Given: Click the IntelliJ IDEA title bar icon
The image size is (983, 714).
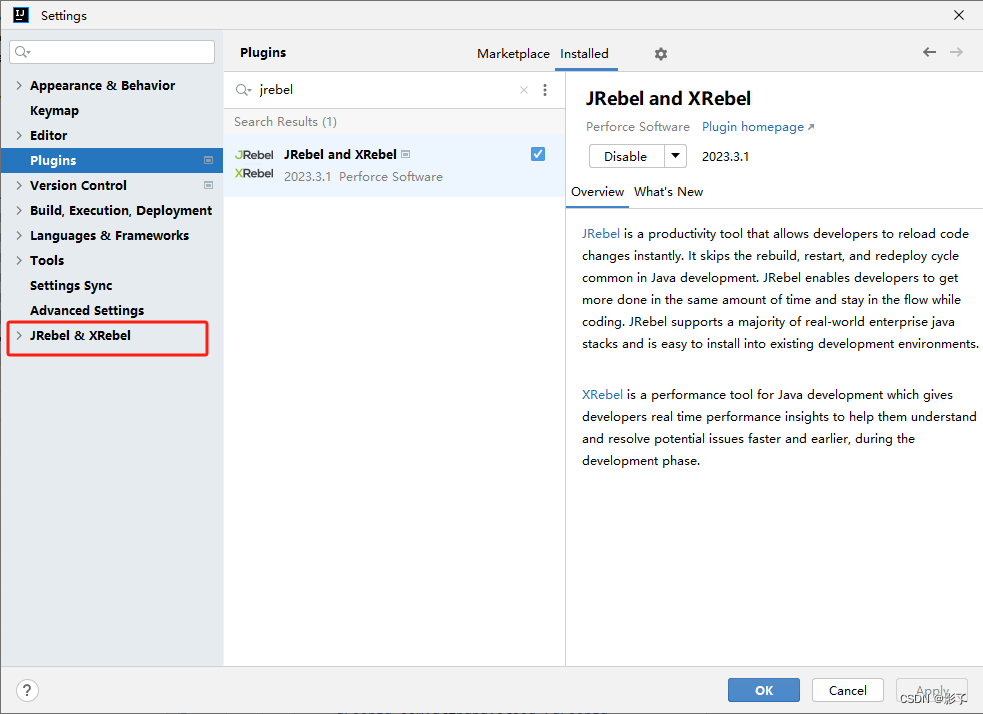Looking at the screenshot, I should tap(21, 15).
